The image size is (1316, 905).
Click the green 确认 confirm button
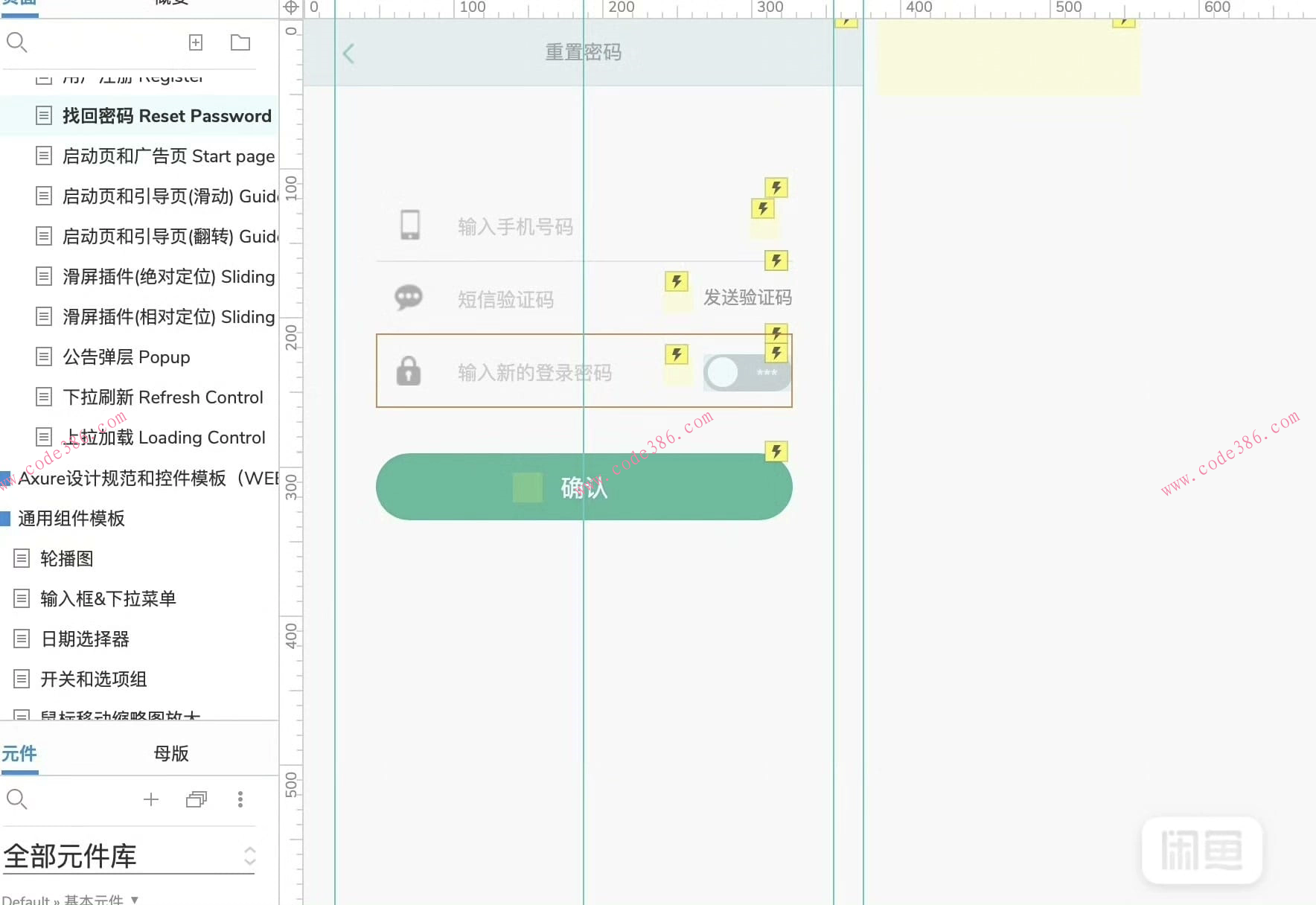pyautogui.click(x=584, y=487)
